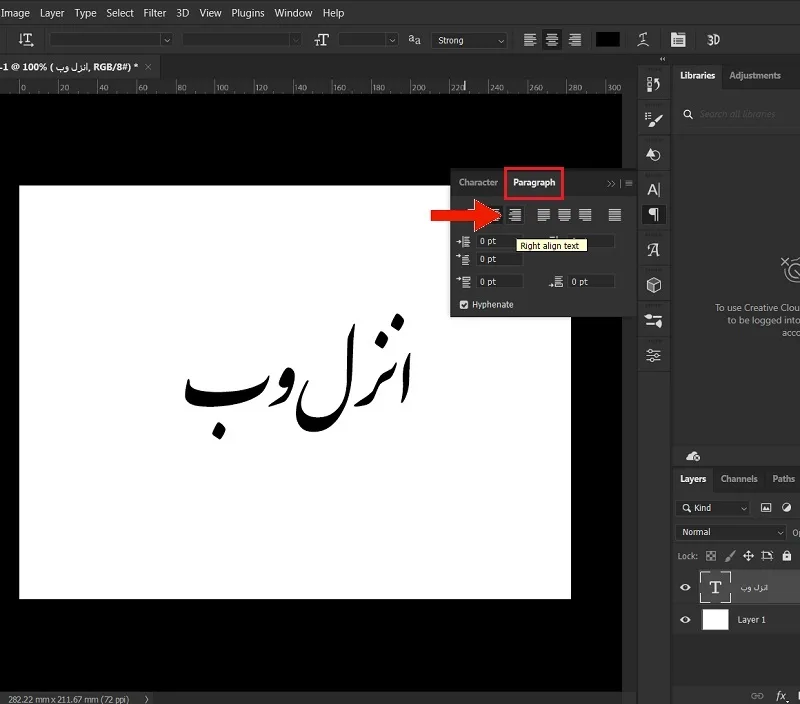Click the add space after paragraph field
Viewport: 800px width, 704px height.
(591, 282)
